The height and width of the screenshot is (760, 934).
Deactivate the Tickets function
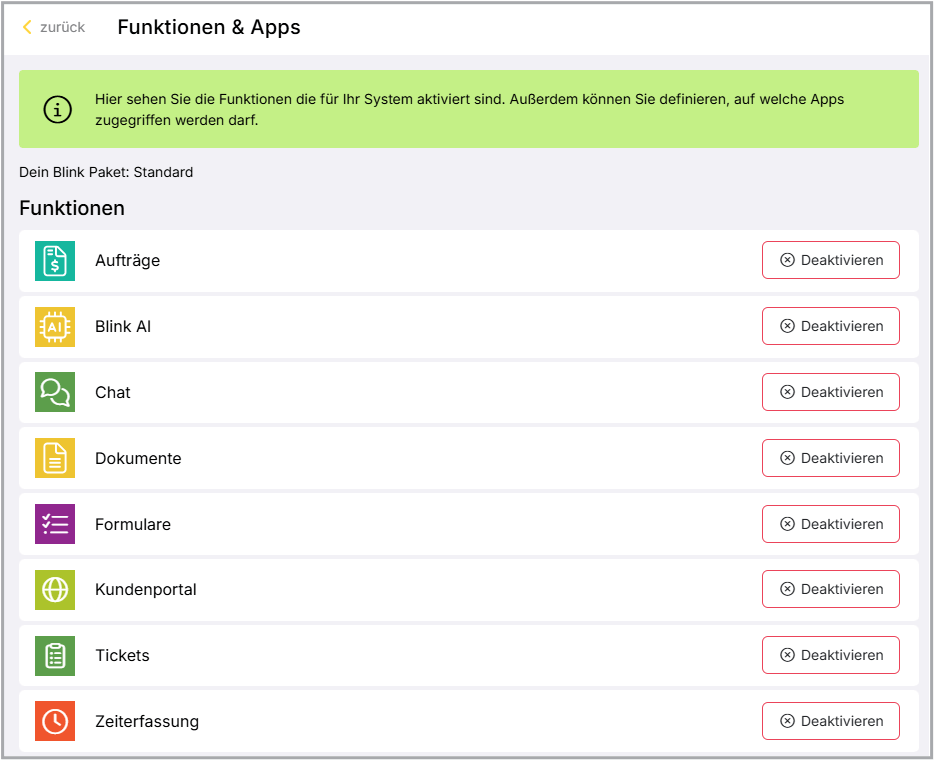[x=831, y=655]
